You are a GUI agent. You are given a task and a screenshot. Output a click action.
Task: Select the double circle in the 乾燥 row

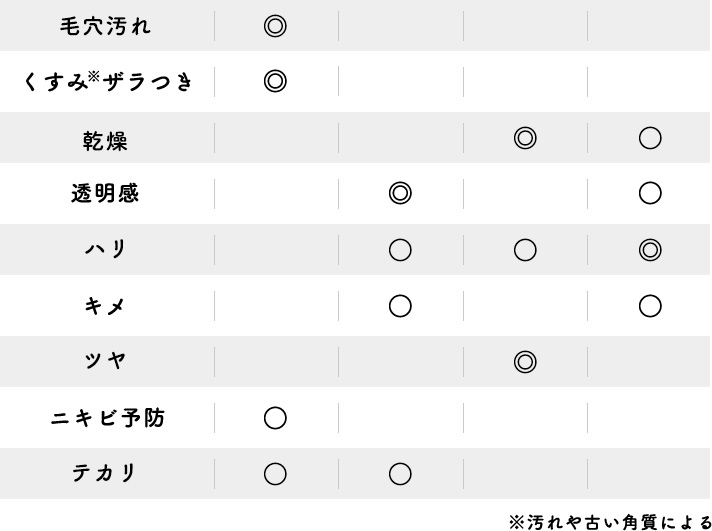click(x=525, y=138)
